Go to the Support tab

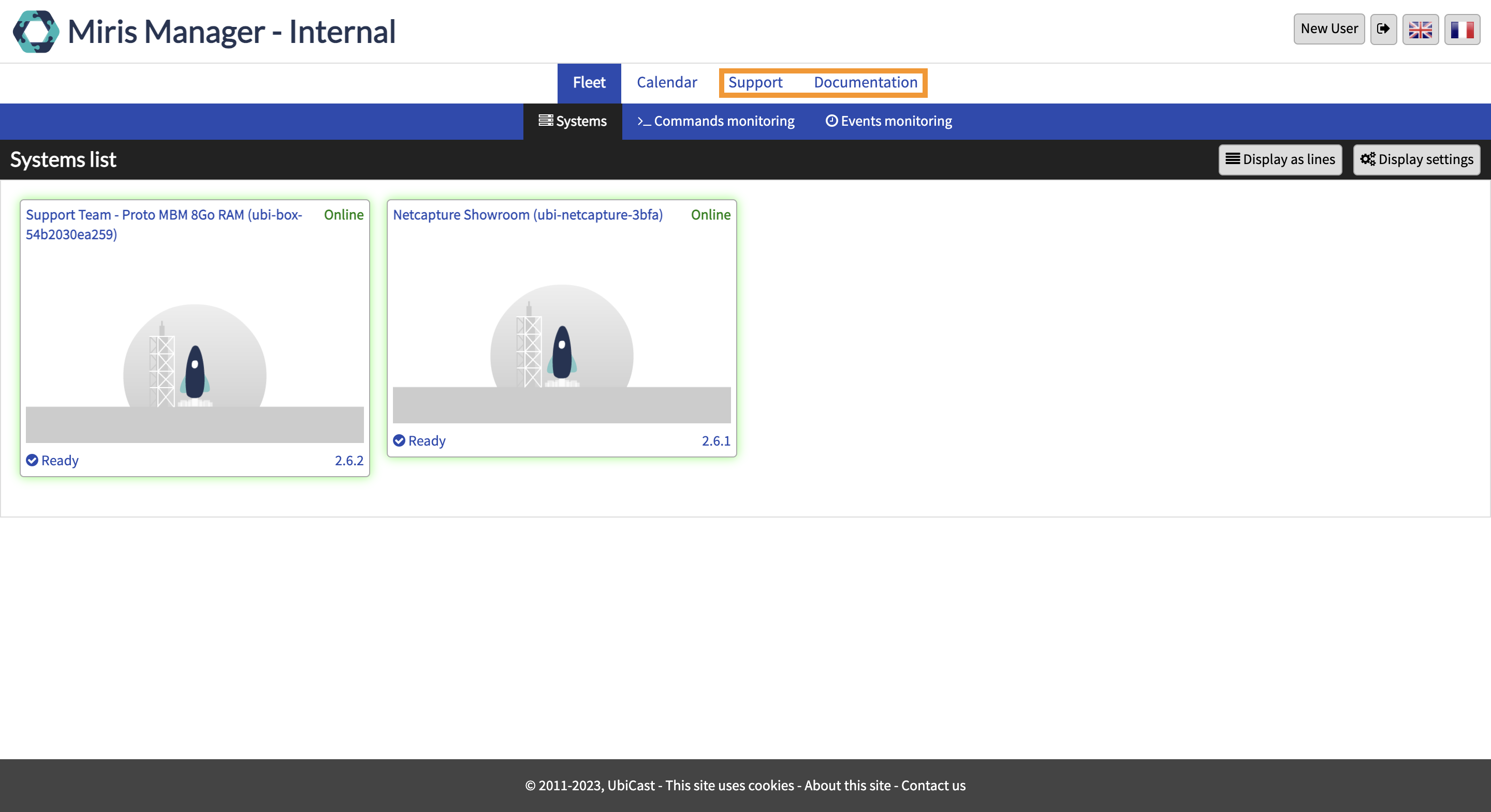(x=755, y=83)
